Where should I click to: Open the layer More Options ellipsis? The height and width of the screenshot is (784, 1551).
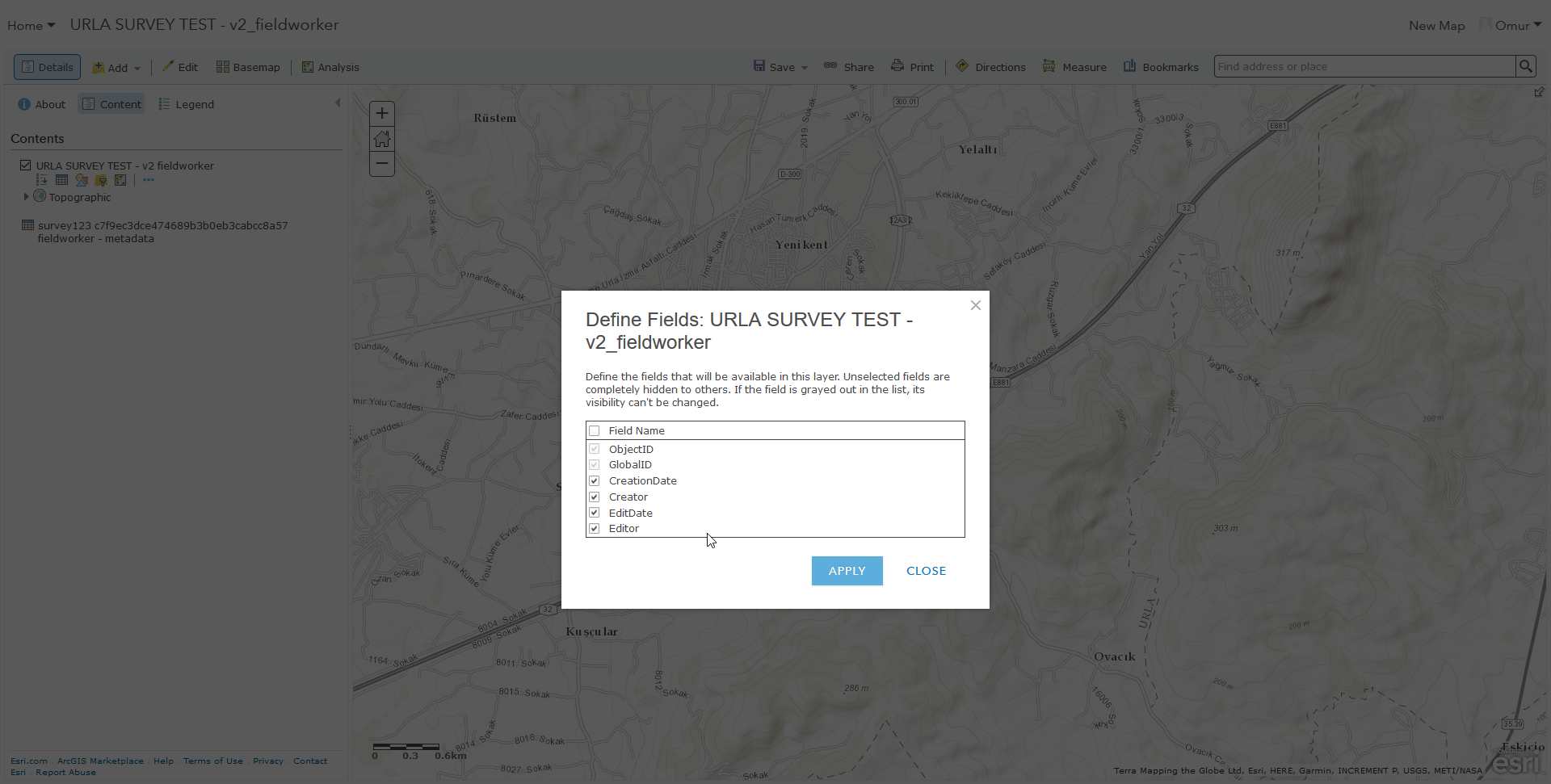tap(149, 180)
